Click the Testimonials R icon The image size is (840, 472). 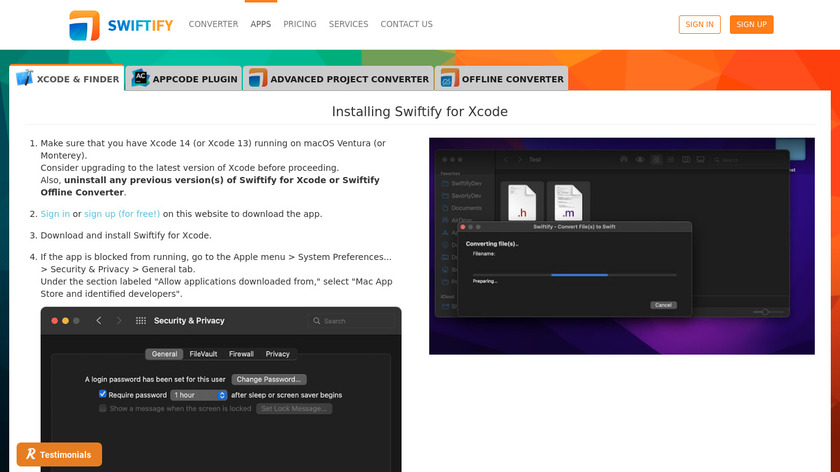[x=31, y=454]
